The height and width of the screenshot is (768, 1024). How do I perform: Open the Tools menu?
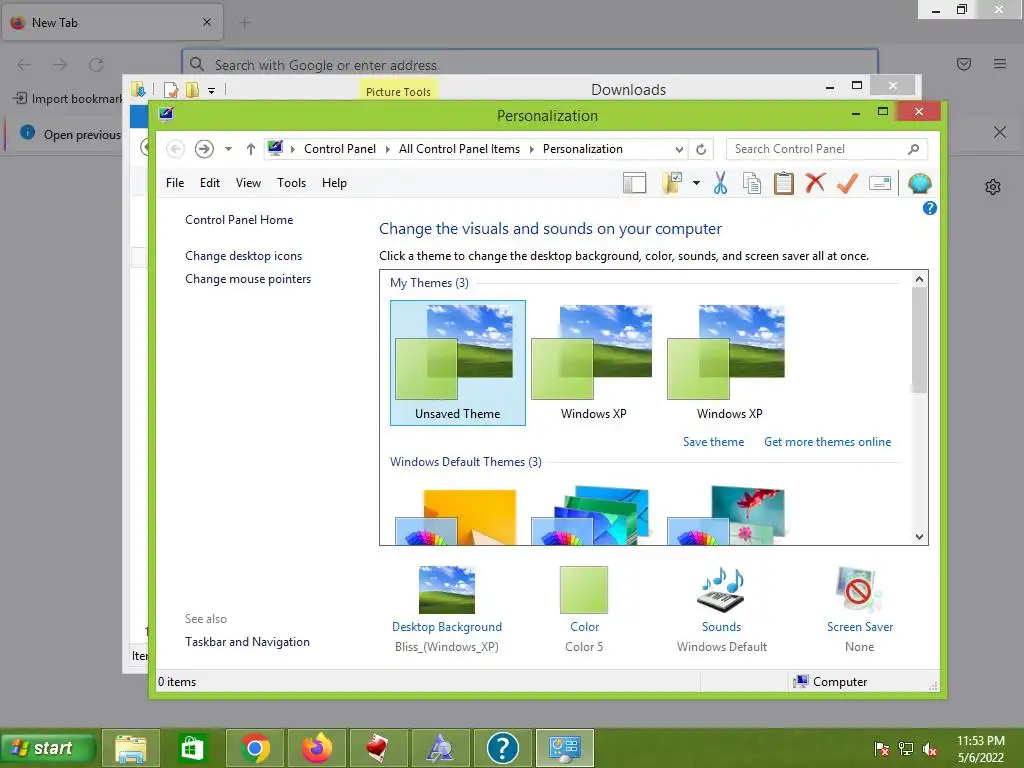[291, 183]
